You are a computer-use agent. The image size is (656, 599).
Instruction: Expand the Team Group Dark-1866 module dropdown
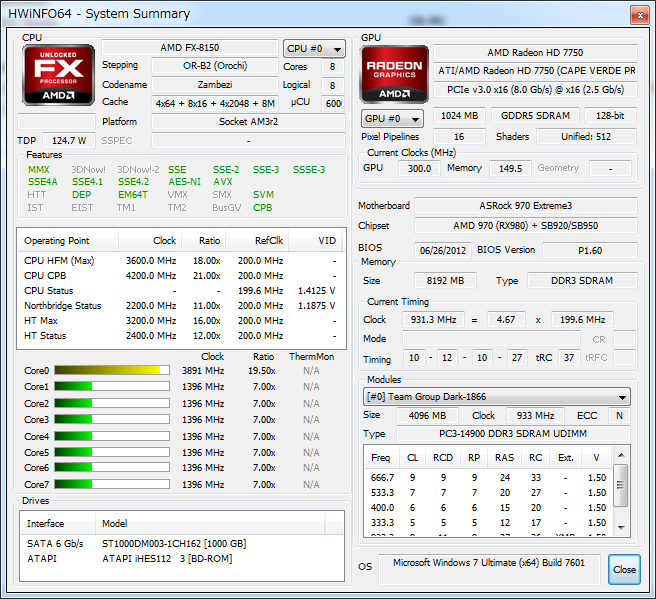click(497, 397)
